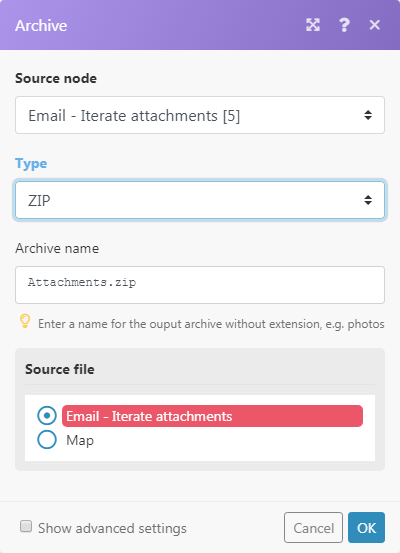Viewport: 400px width, 553px height.
Task: Click the red Email - Iterate attachments pill
Action: coord(212,416)
